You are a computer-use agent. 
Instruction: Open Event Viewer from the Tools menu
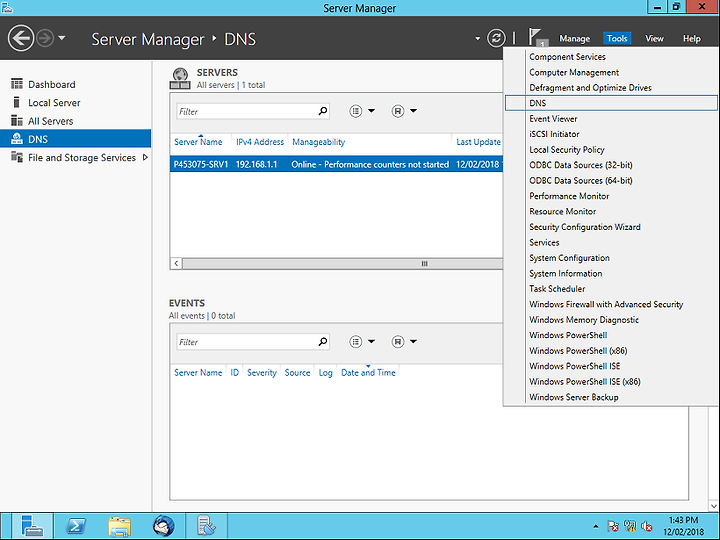(611, 118)
